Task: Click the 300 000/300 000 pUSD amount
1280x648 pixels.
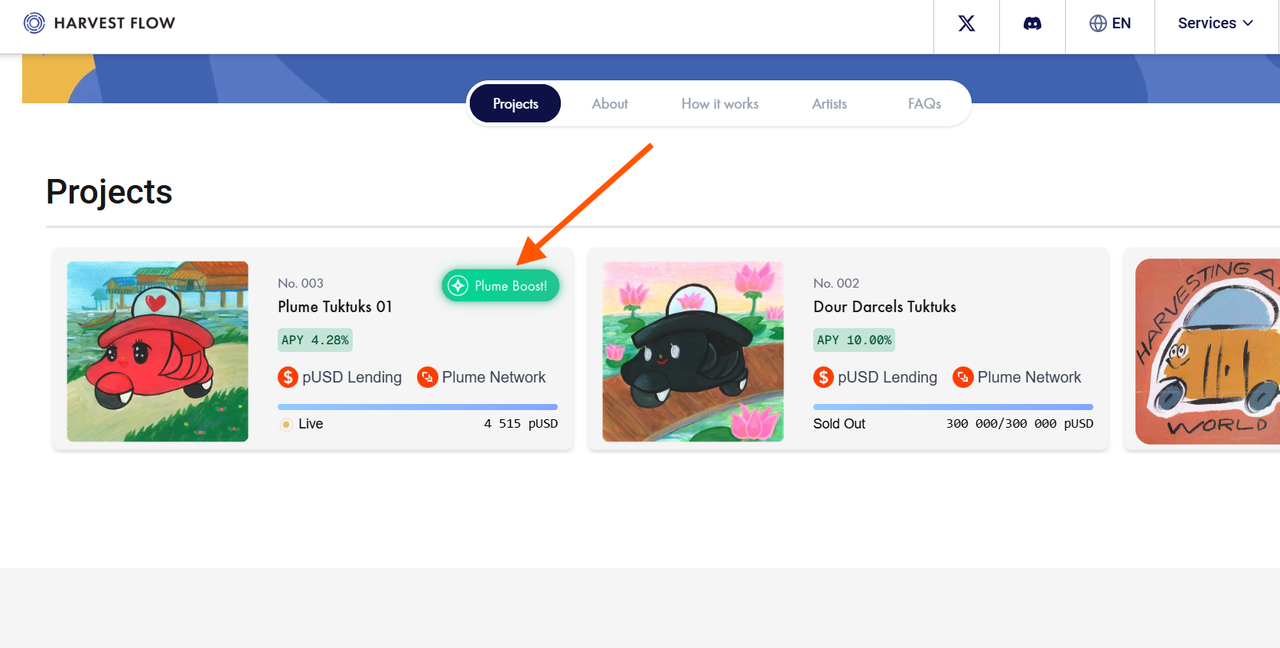Action: [x=1020, y=424]
